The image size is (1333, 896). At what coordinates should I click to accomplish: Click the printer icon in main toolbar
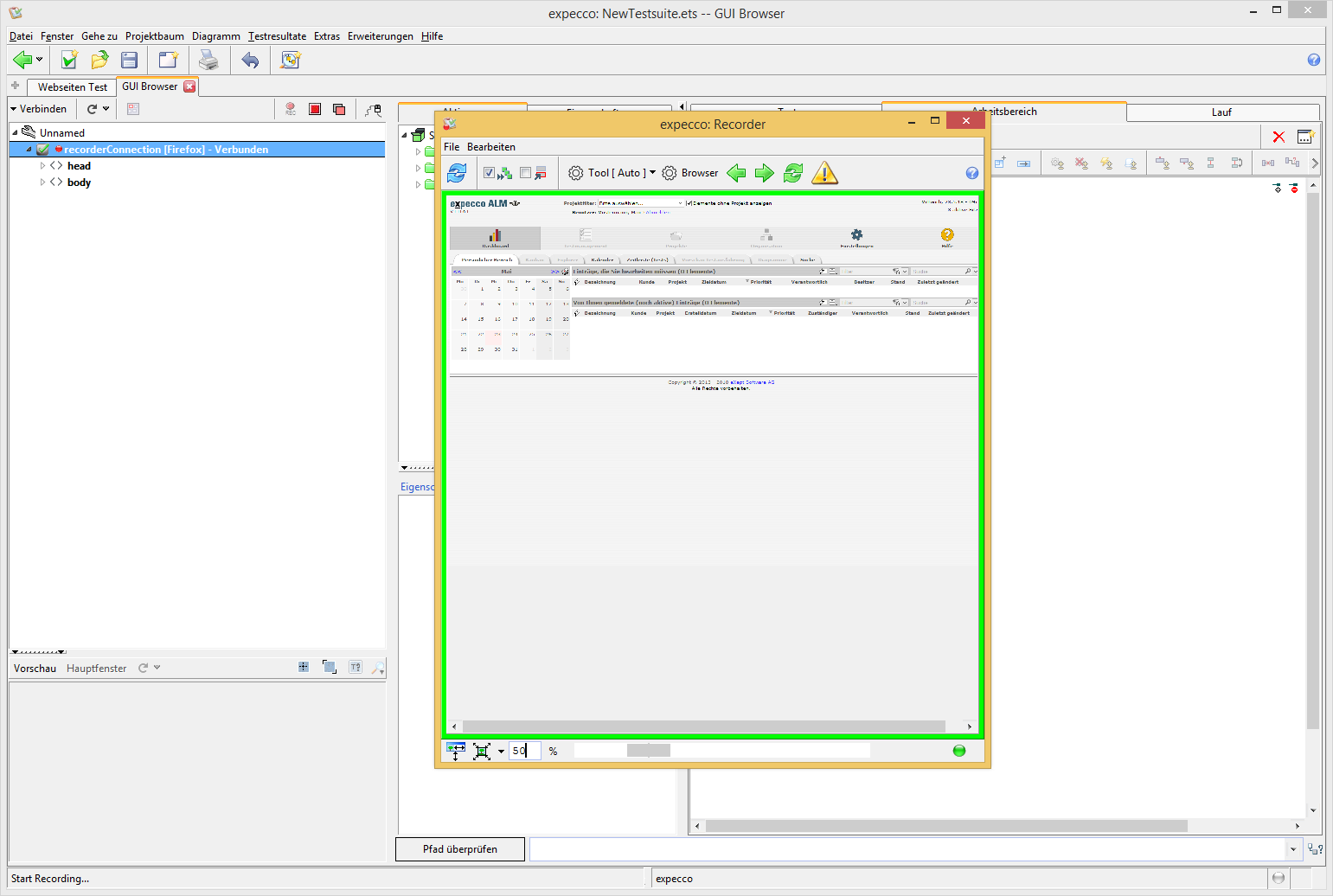point(208,60)
